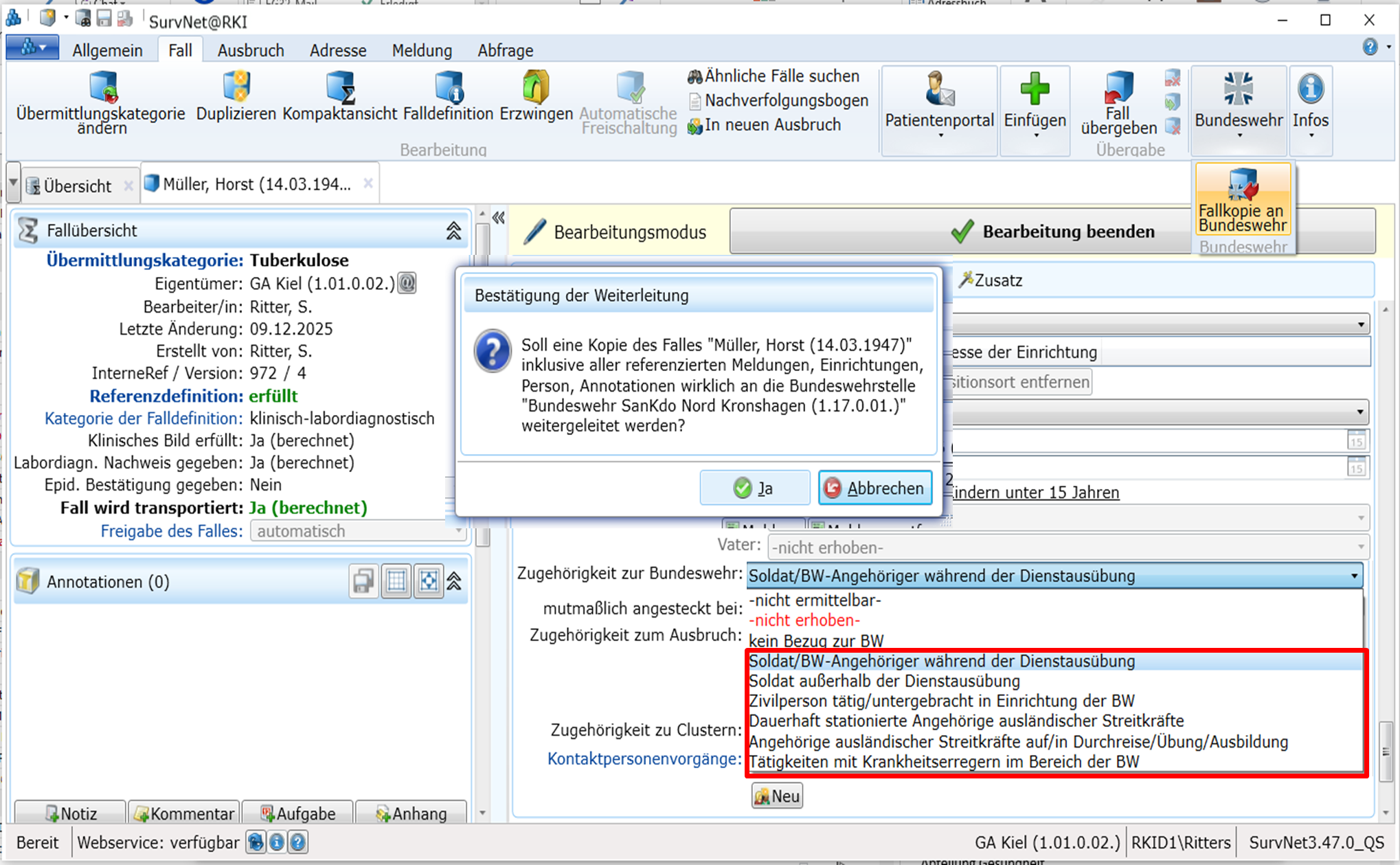Click the @ icon beside Eigentümer
The width and height of the screenshot is (1400, 865).
tap(407, 283)
